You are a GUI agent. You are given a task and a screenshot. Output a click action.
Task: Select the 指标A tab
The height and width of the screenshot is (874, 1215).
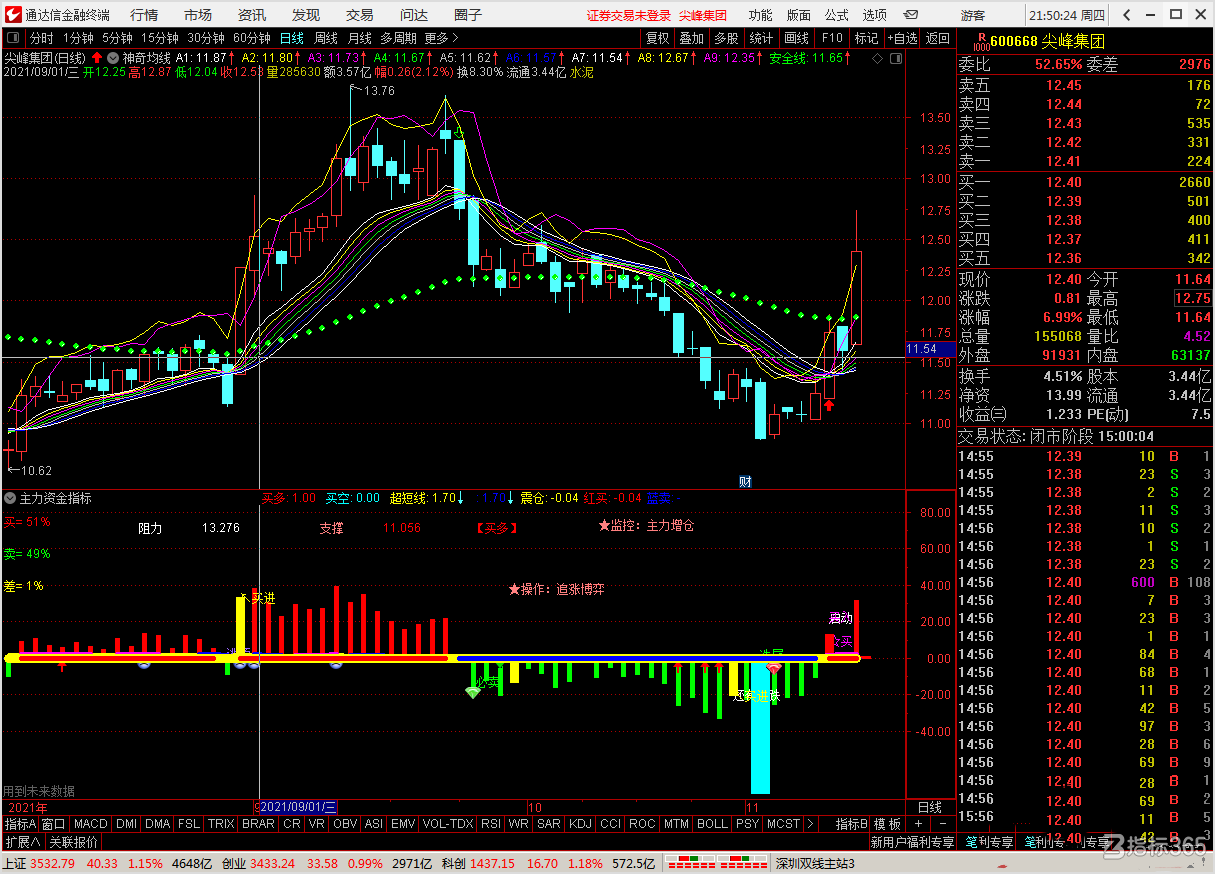coord(20,824)
